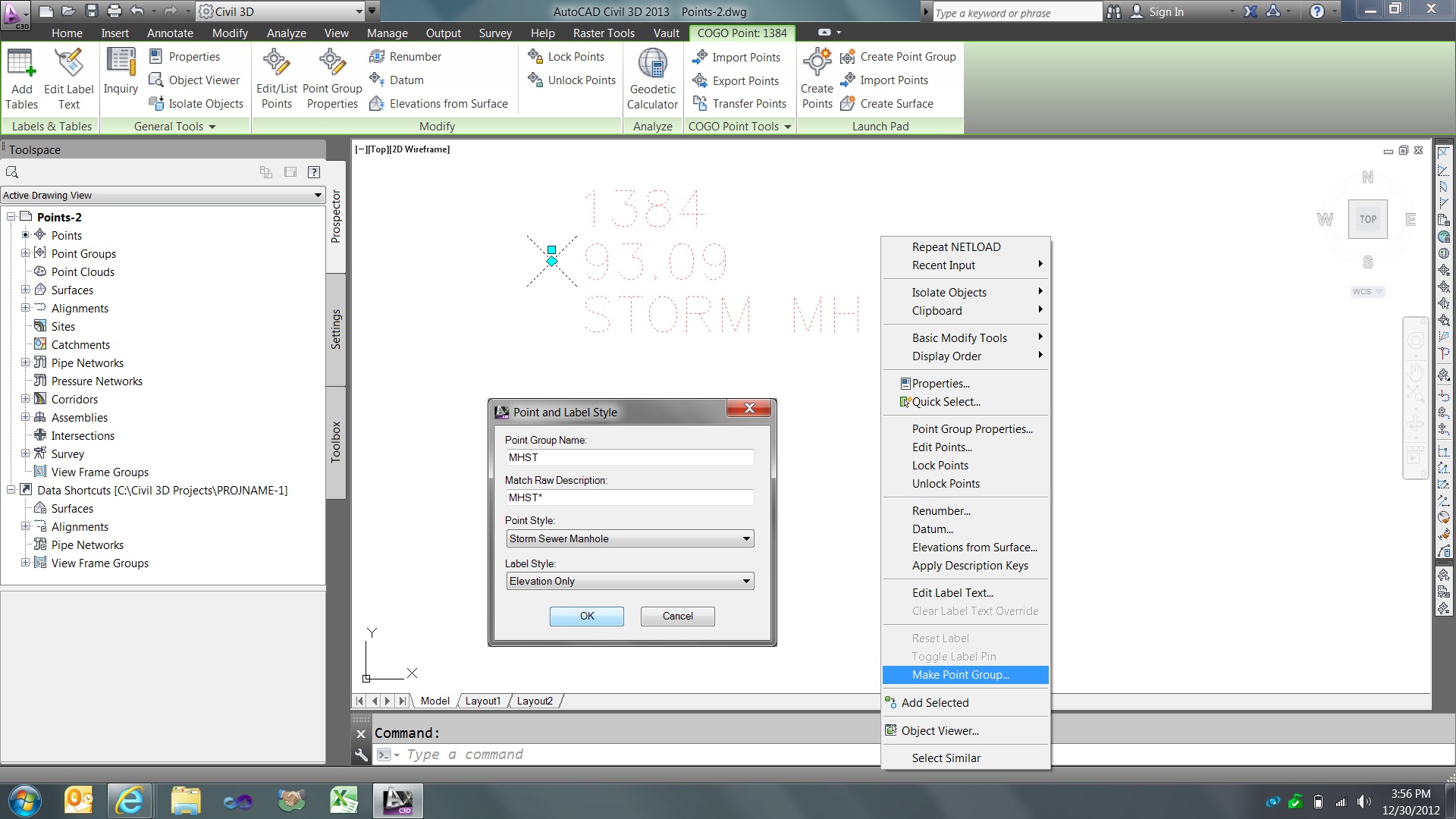1456x819 pixels.
Task: Open Edit/List Points tool
Action: 276,65
